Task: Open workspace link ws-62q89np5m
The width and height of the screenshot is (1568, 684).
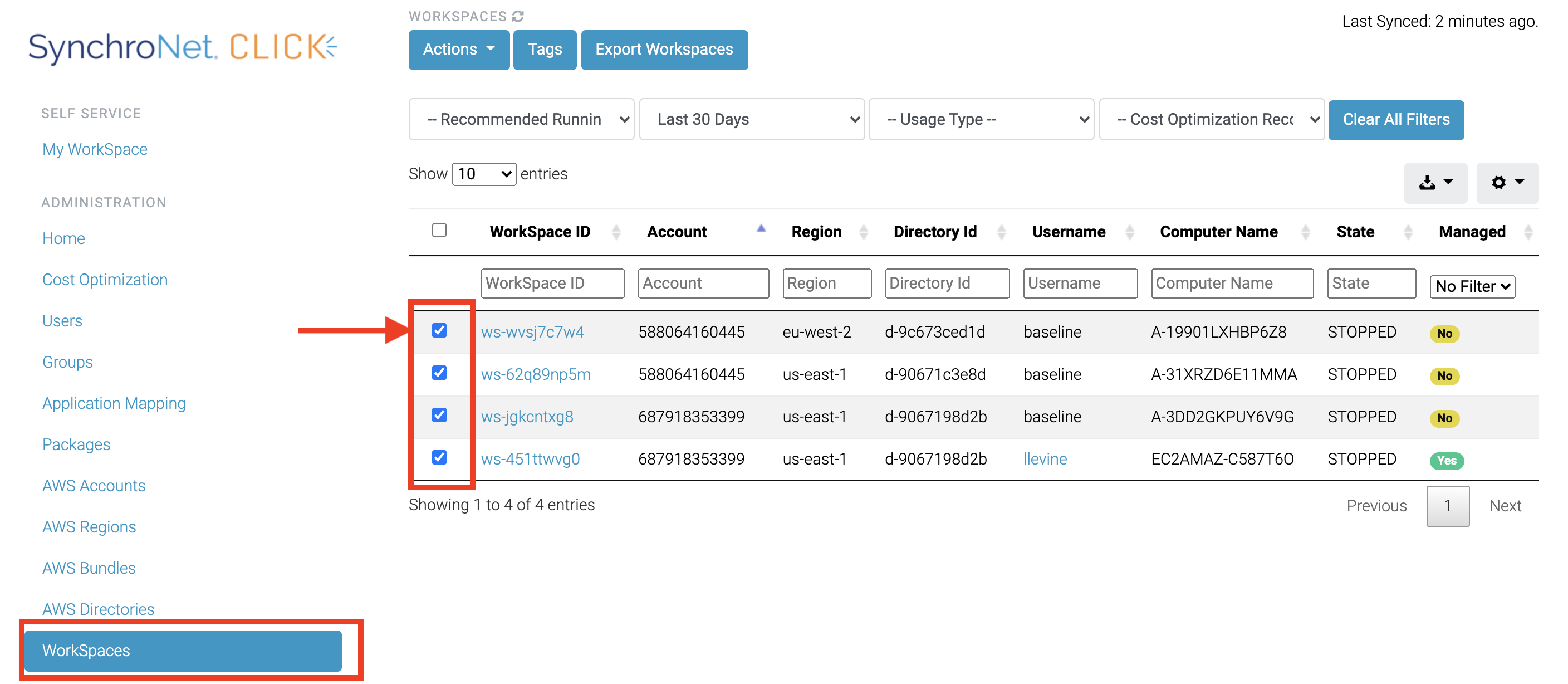Action: point(536,375)
